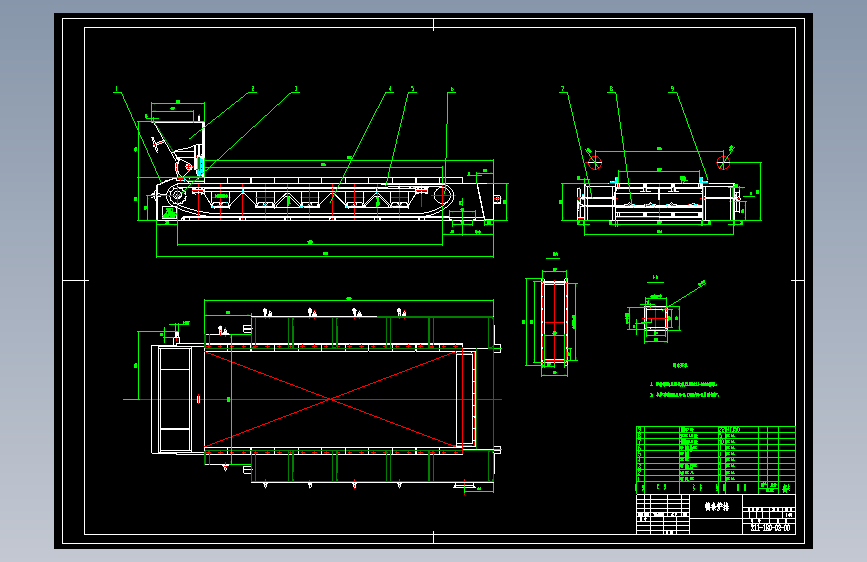This screenshot has width=867, height=562.
Task: Select callout number 1 above the side view
Action: (117, 89)
